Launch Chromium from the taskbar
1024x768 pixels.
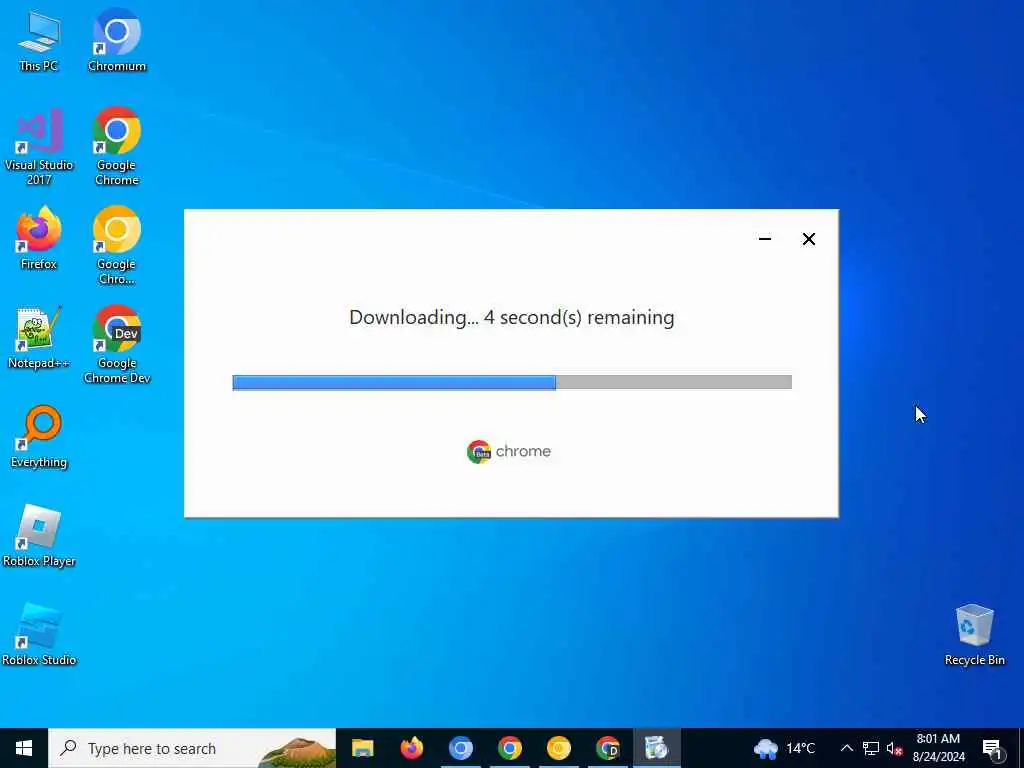[460, 748]
